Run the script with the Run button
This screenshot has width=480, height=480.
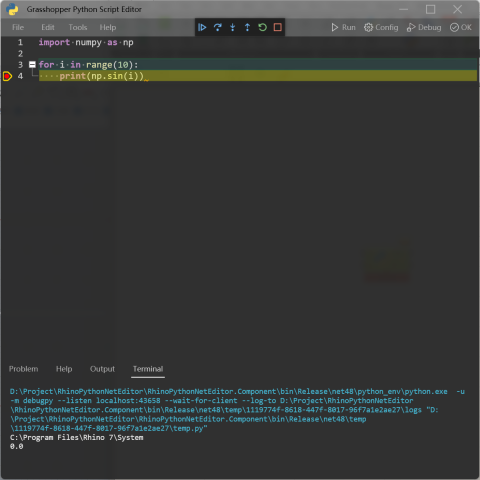click(x=343, y=27)
